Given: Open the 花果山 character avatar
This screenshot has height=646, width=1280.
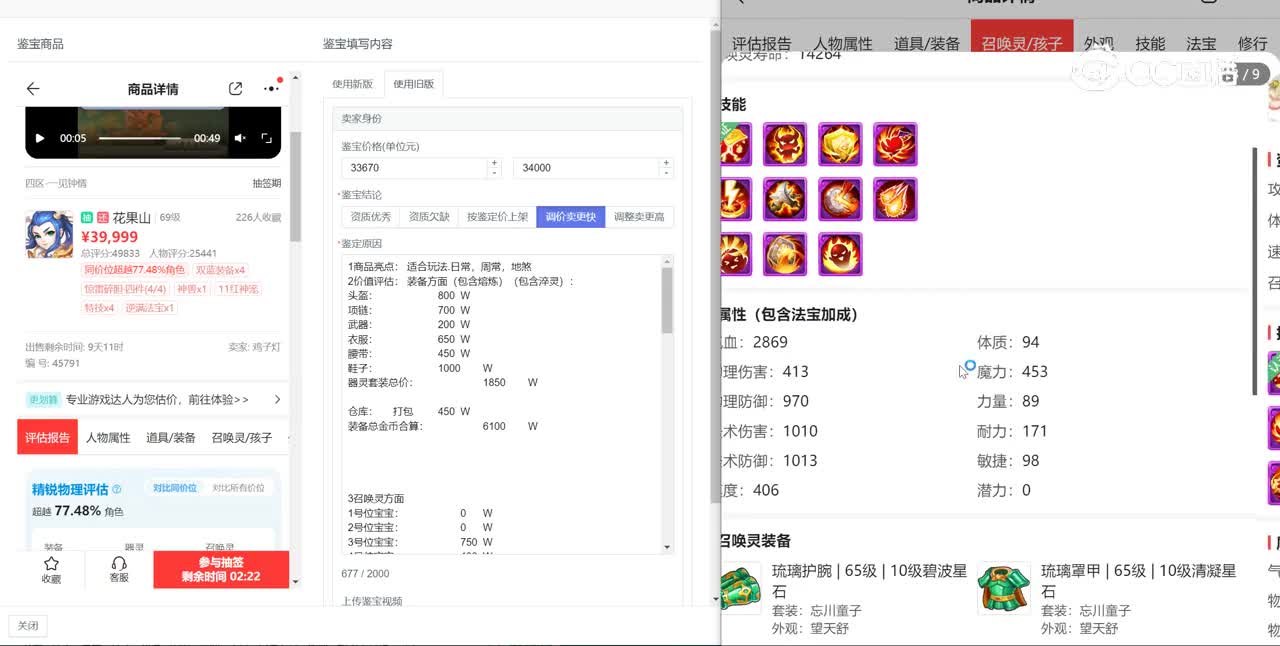Looking at the screenshot, I should (49, 235).
